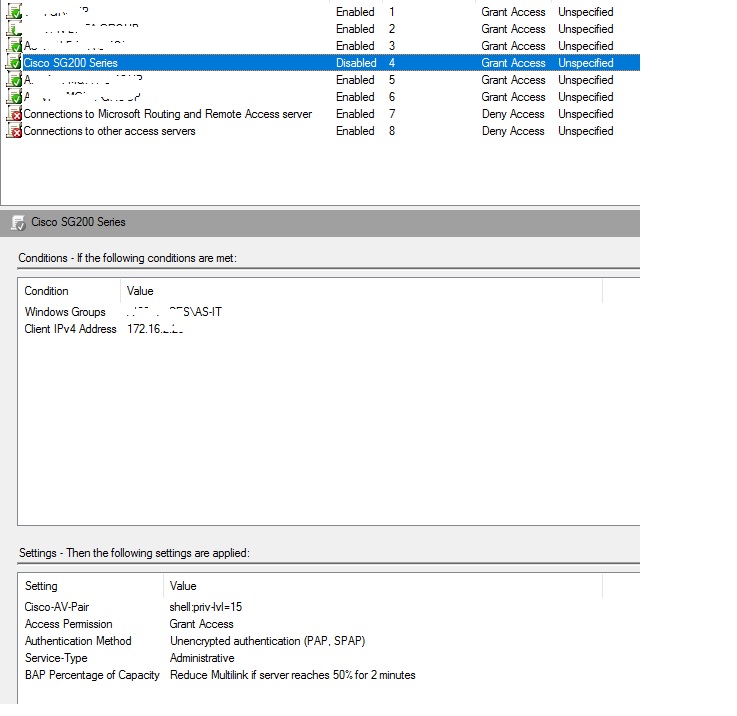
Task: Click the green-check icon in the order 3 row
Action: pos(14,46)
